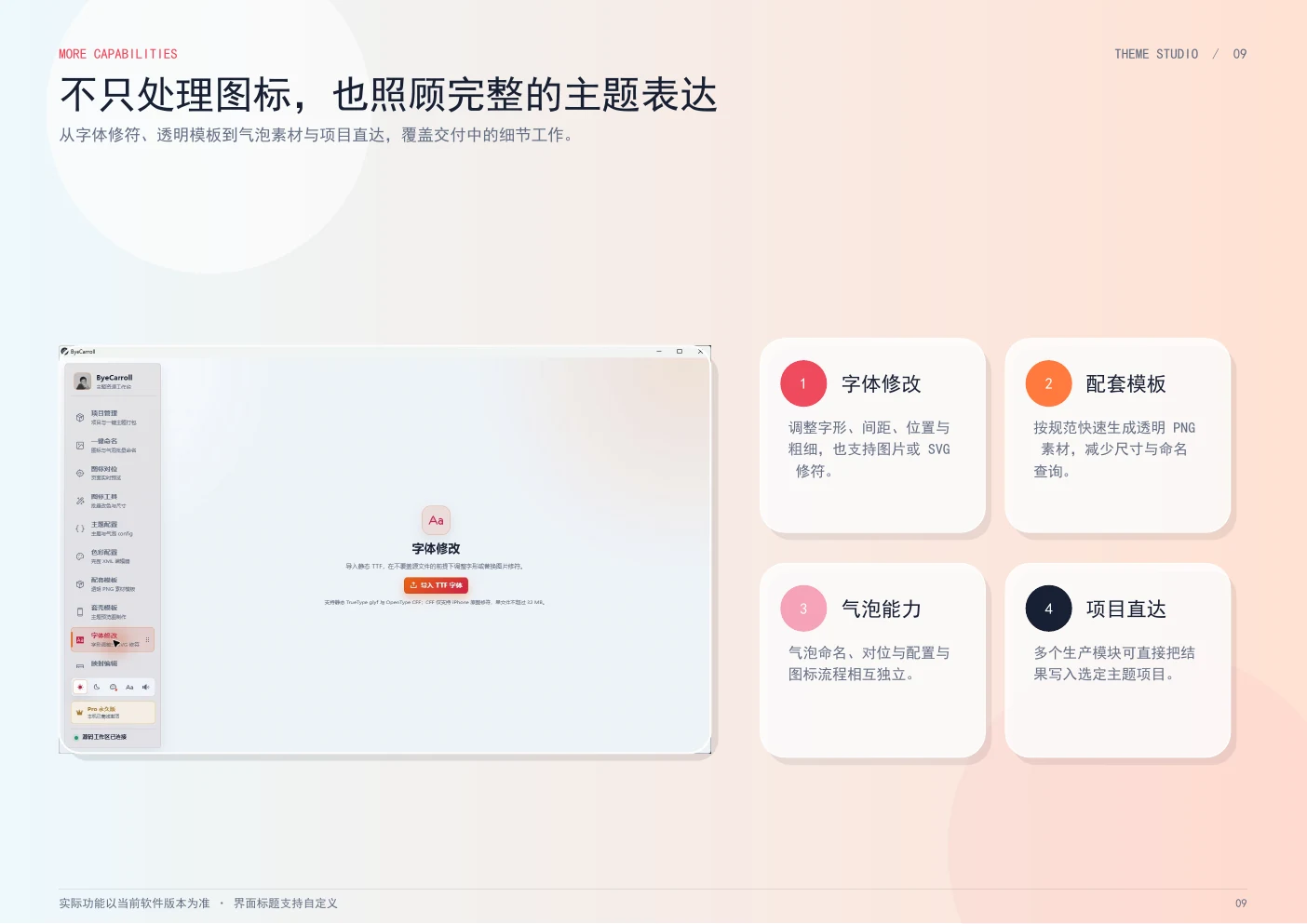Select 配套模板 in the app sidebar

[x=112, y=584]
